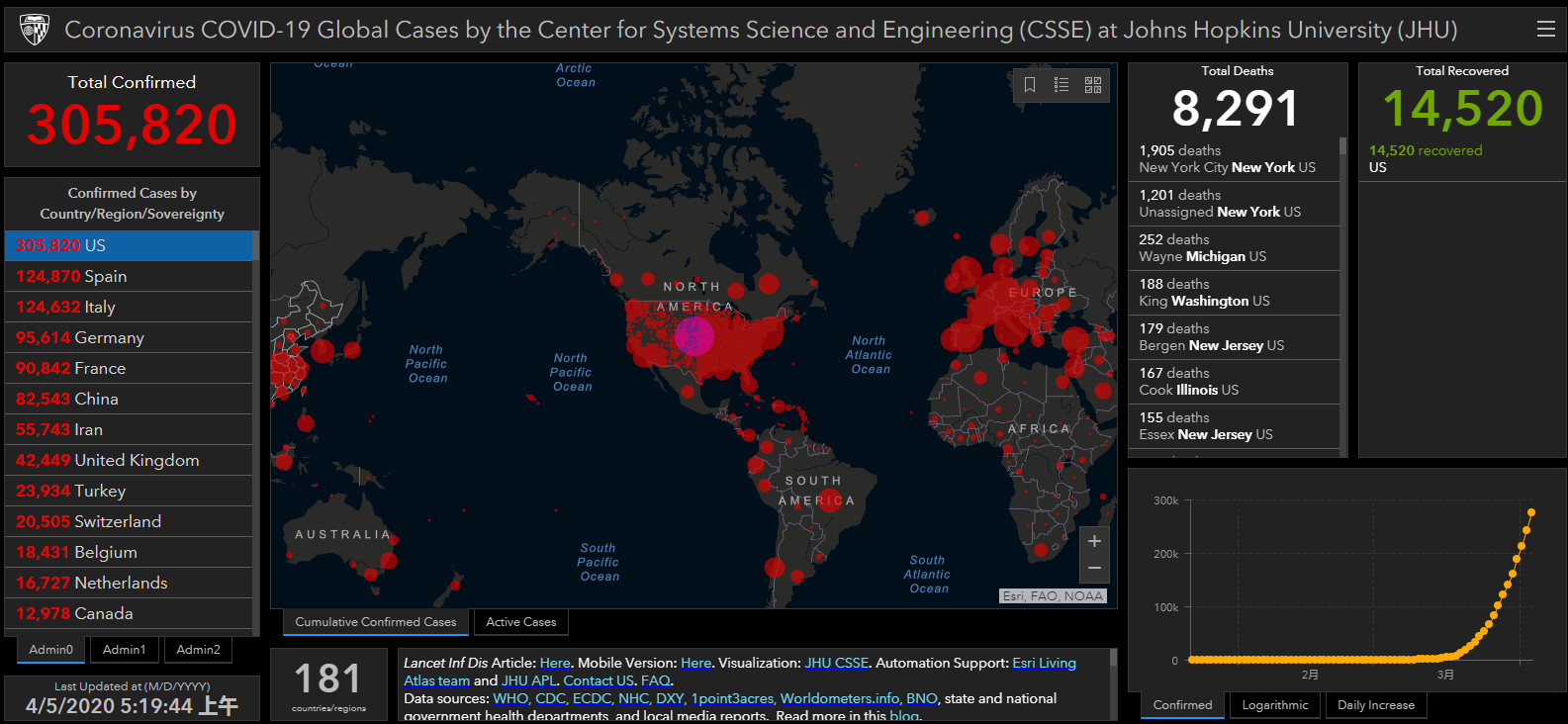Screen dimensions: 1568x724
Task: Select the US row in country list
Action: coord(129,245)
